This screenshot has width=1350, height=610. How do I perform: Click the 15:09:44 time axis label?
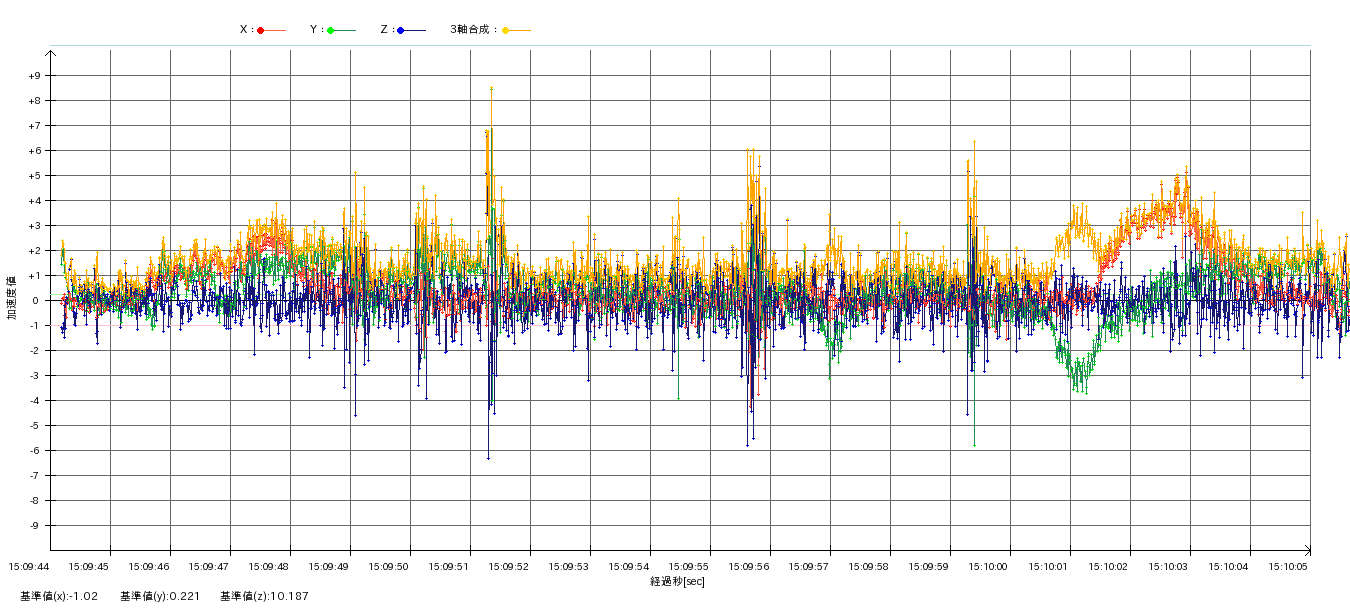point(29,567)
